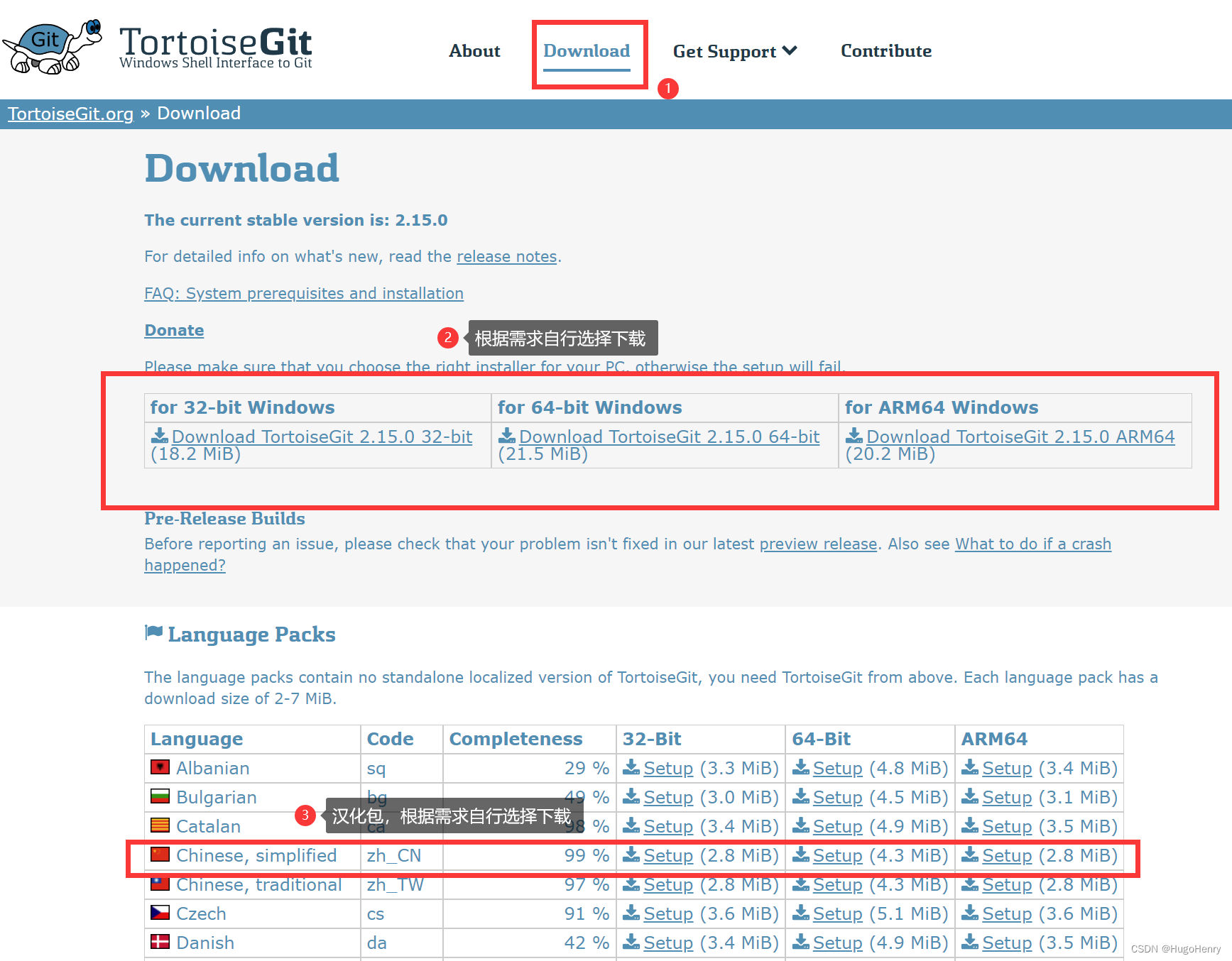This screenshot has height=961, width=1232.
Task: Click the TortoiseGit turtle logo
Action: pos(53,47)
